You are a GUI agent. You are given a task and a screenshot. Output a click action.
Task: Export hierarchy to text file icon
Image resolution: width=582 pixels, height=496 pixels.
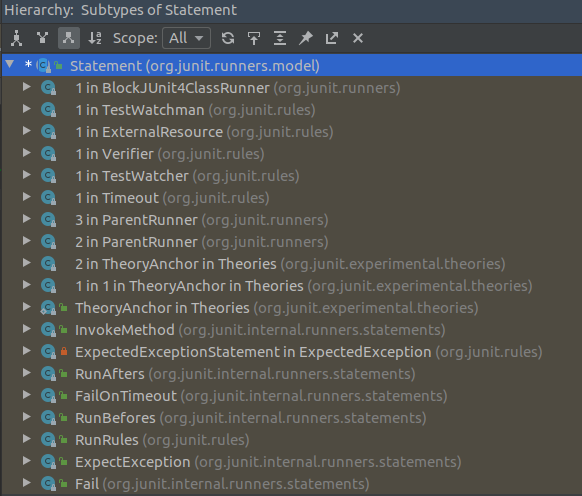tap(332, 38)
